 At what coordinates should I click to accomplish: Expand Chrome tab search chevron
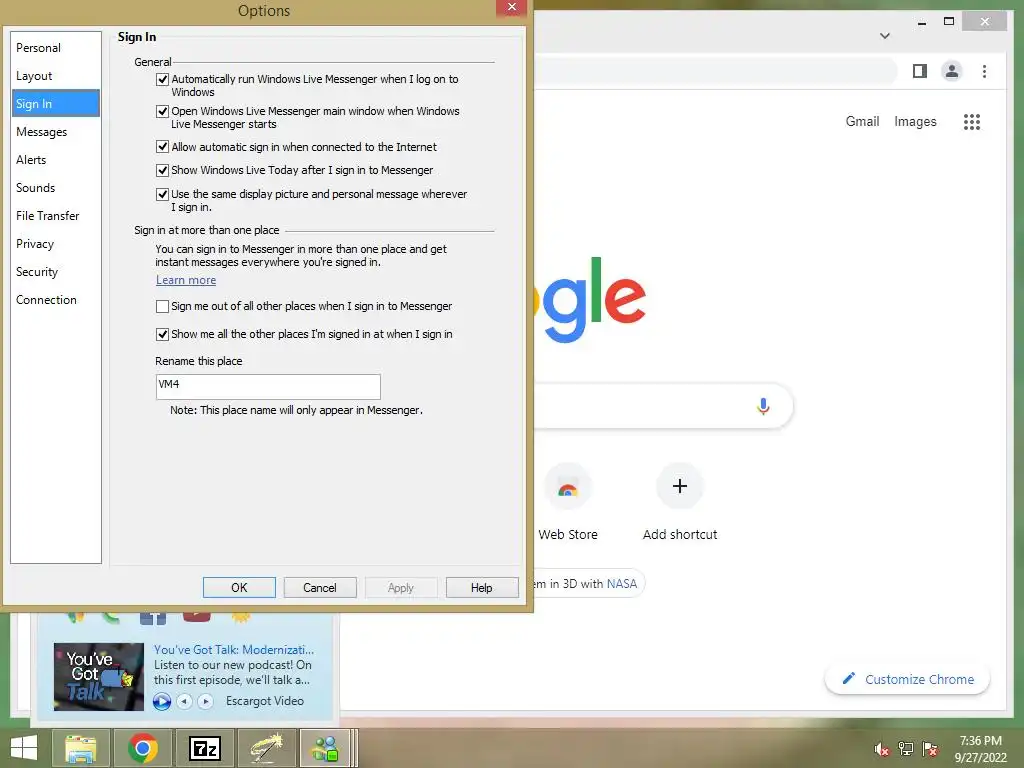click(885, 36)
